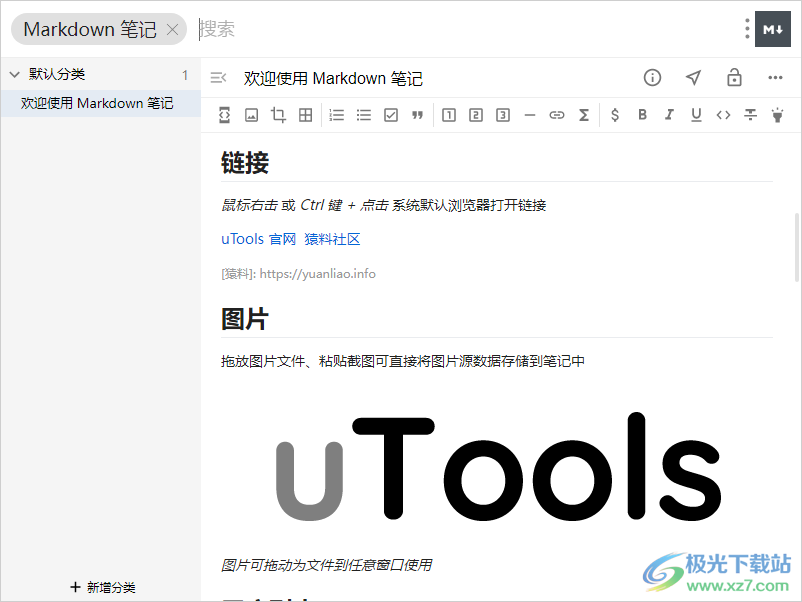Click the Markdown plugin logo icon
Viewport: 802px width, 602px height.
point(773,29)
